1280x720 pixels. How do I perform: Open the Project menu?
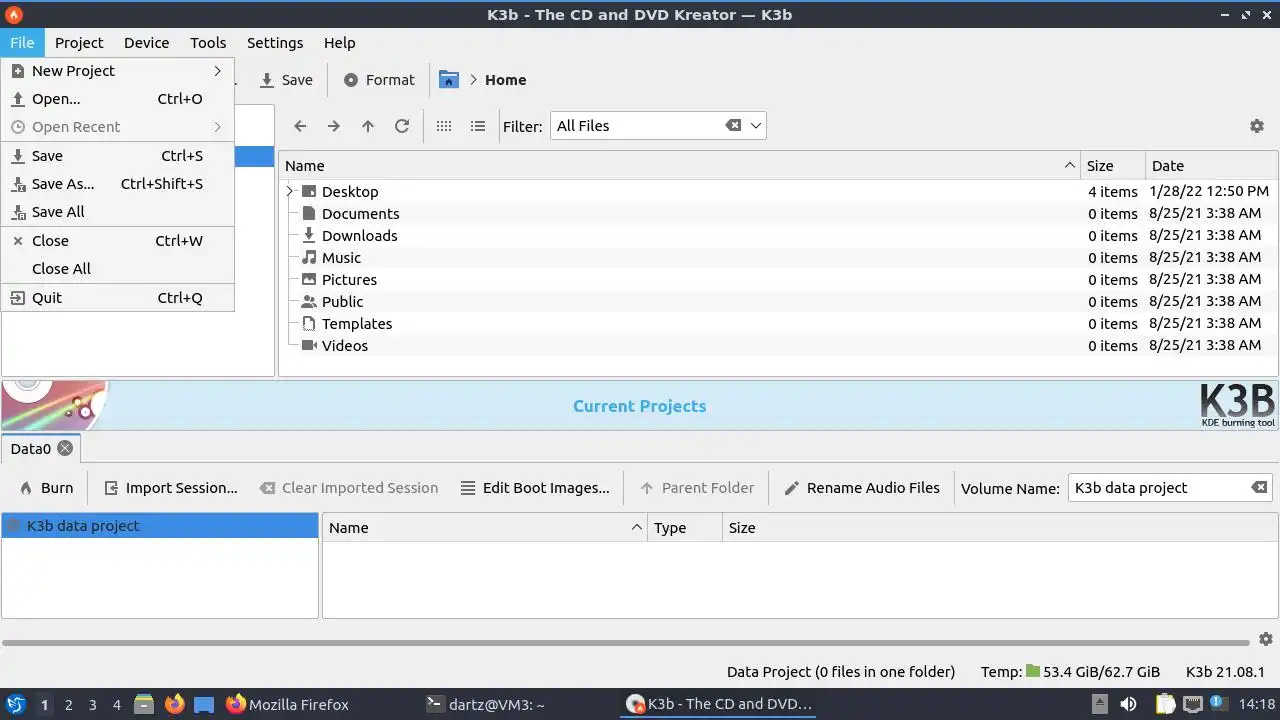(79, 43)
